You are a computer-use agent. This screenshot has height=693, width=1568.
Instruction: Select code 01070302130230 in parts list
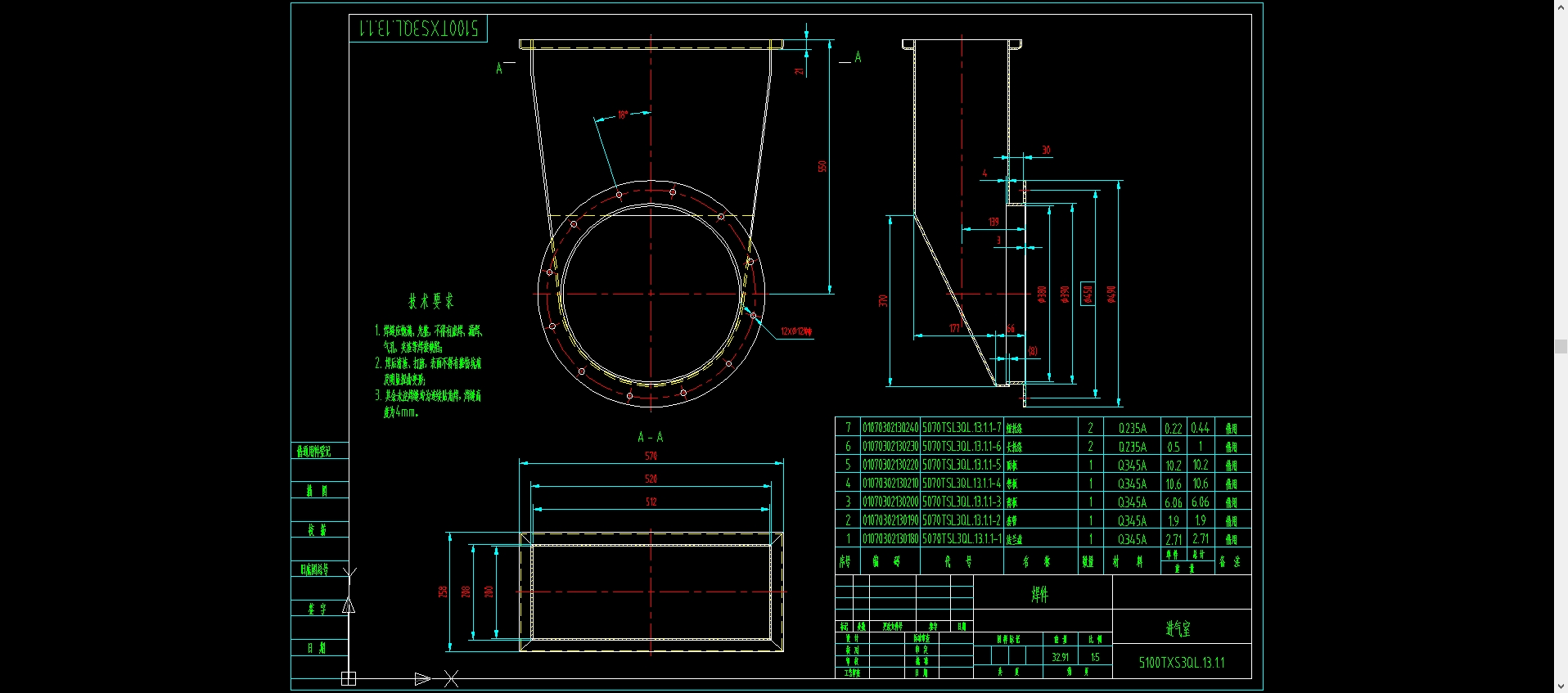point(890,447)
